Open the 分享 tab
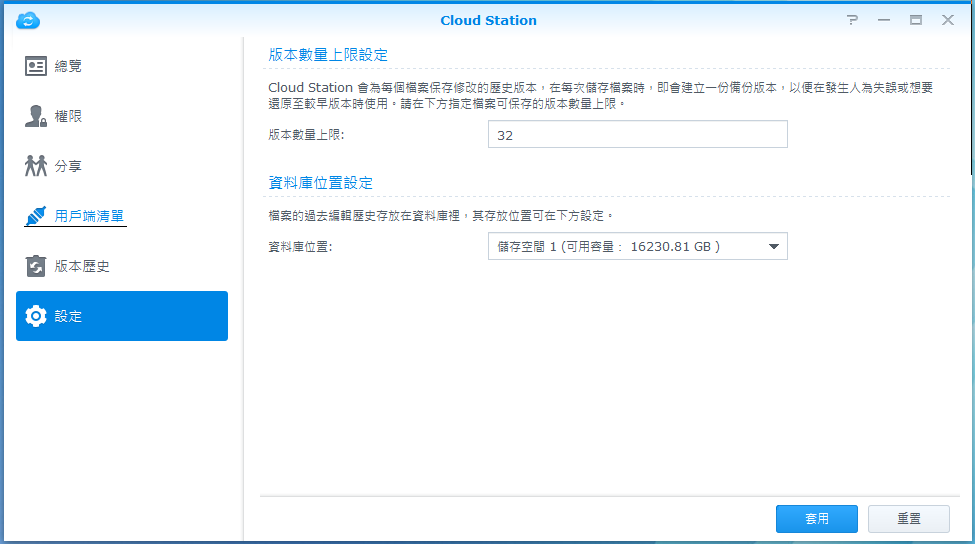The height and width of the screenshot is (544, 975). pyautogui.click(x=68, y=166)
